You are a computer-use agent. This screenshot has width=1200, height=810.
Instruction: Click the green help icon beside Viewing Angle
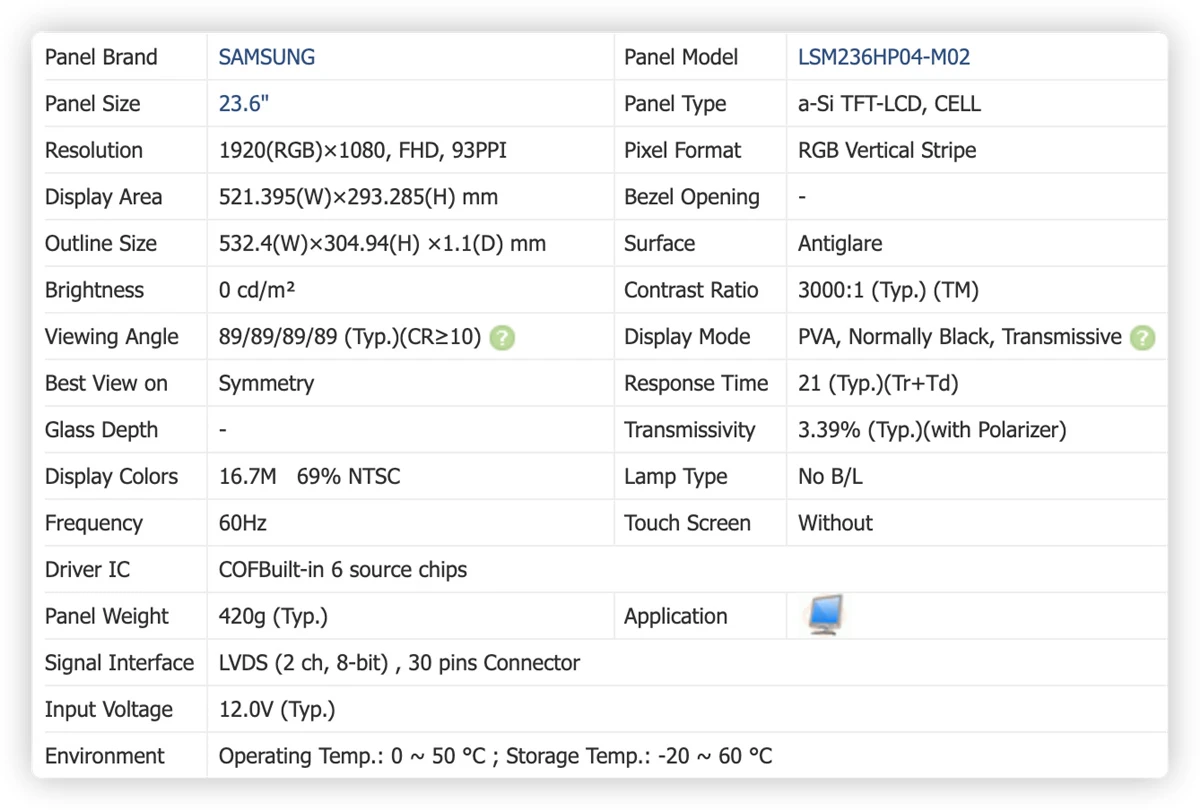(503, 338)
